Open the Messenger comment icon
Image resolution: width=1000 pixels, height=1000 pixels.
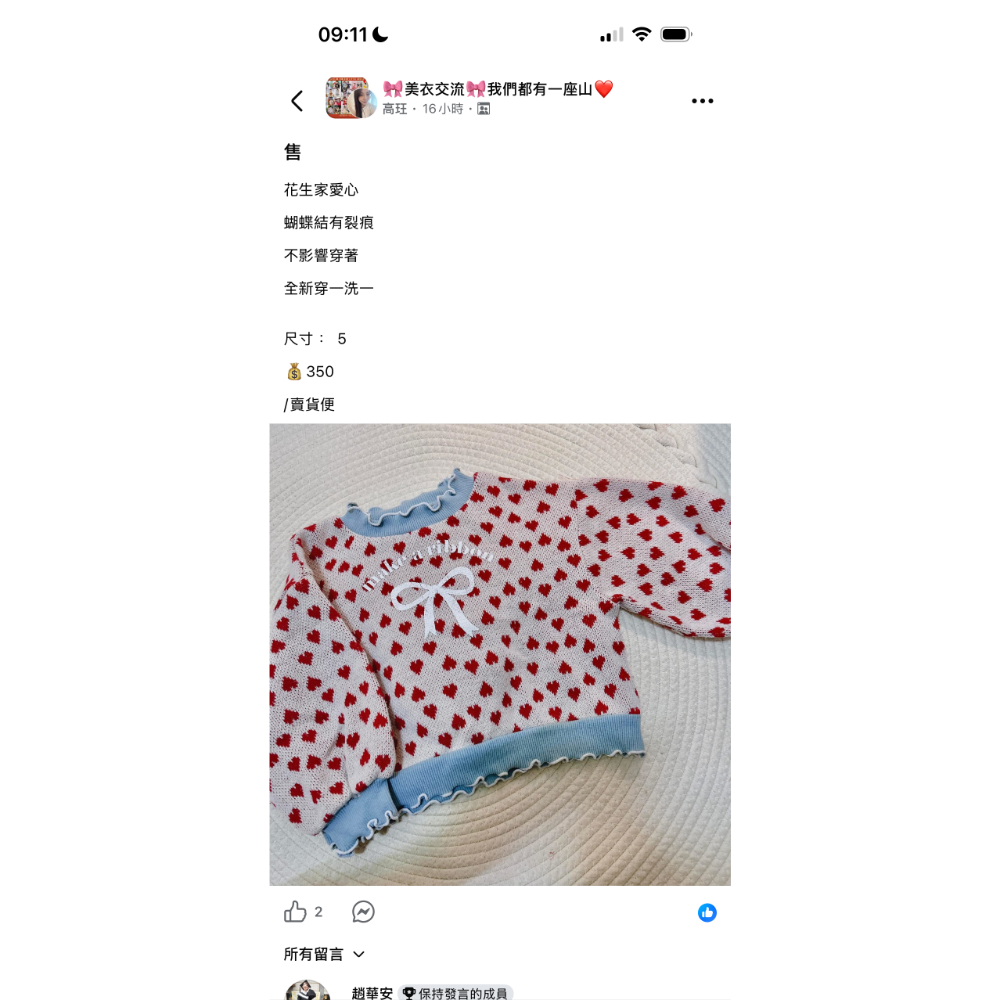click(364, 912)
